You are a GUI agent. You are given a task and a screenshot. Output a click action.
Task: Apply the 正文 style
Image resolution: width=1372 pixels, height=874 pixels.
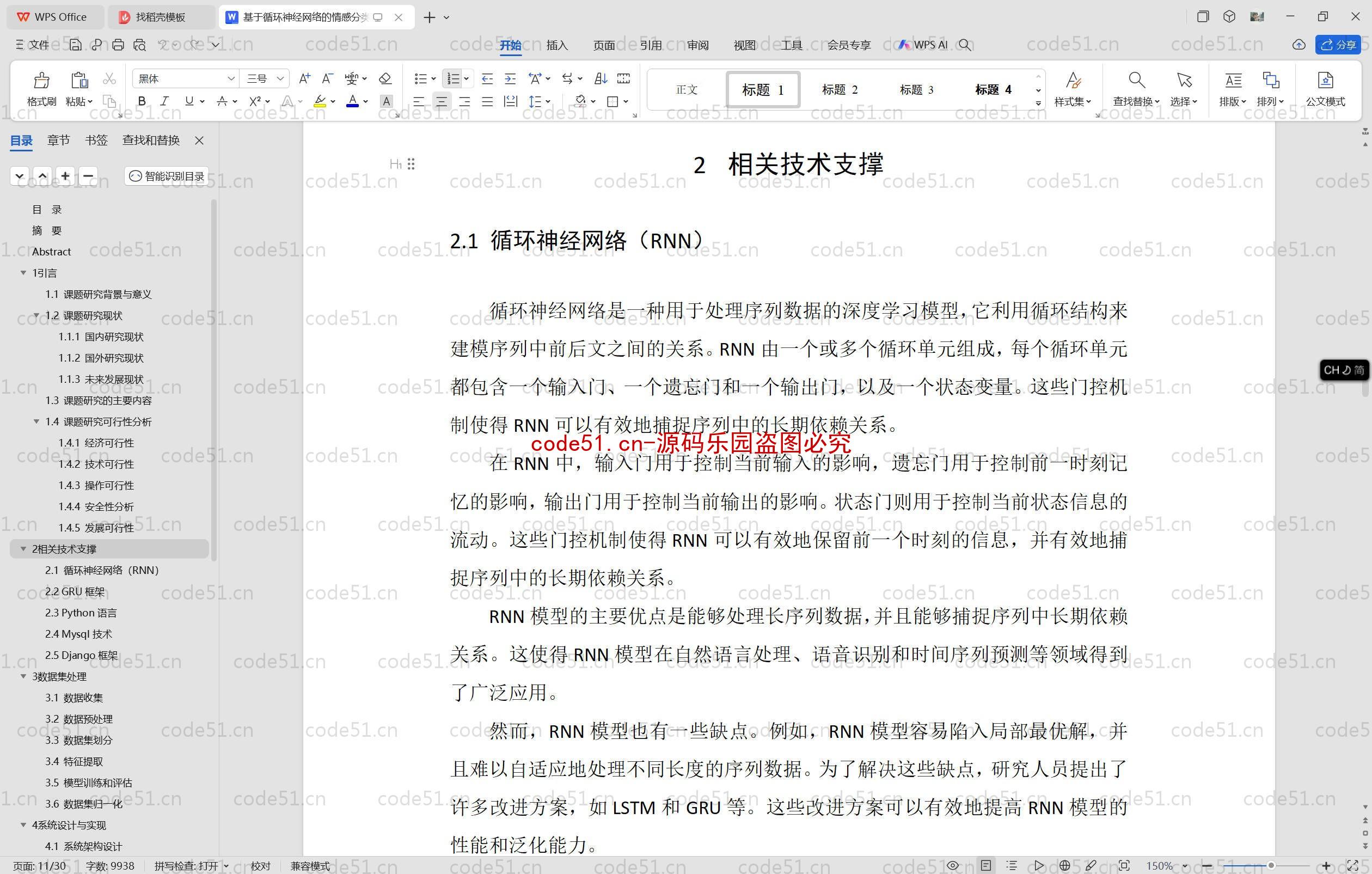click(686, 89)
